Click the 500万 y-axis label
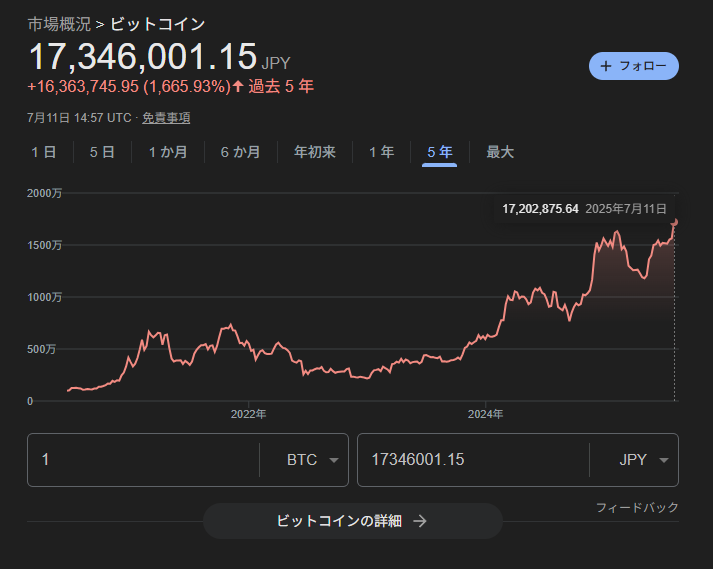Viewport: 713px width, 569px height. pos(41,349)
